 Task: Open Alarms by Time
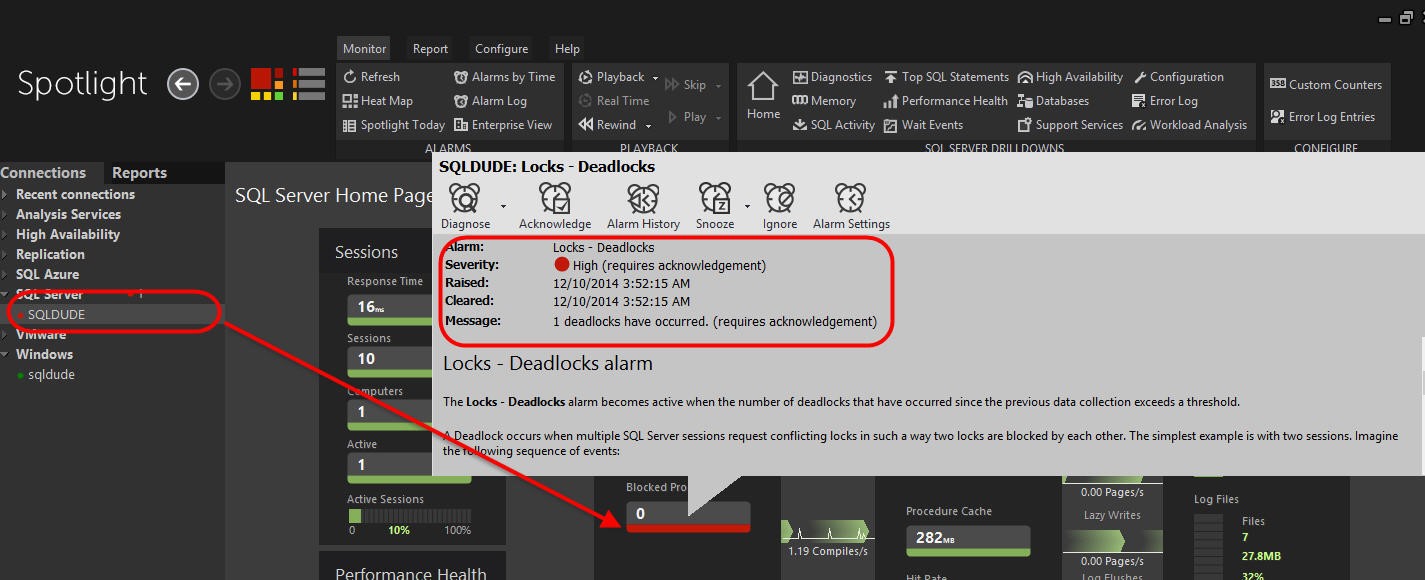505,77
